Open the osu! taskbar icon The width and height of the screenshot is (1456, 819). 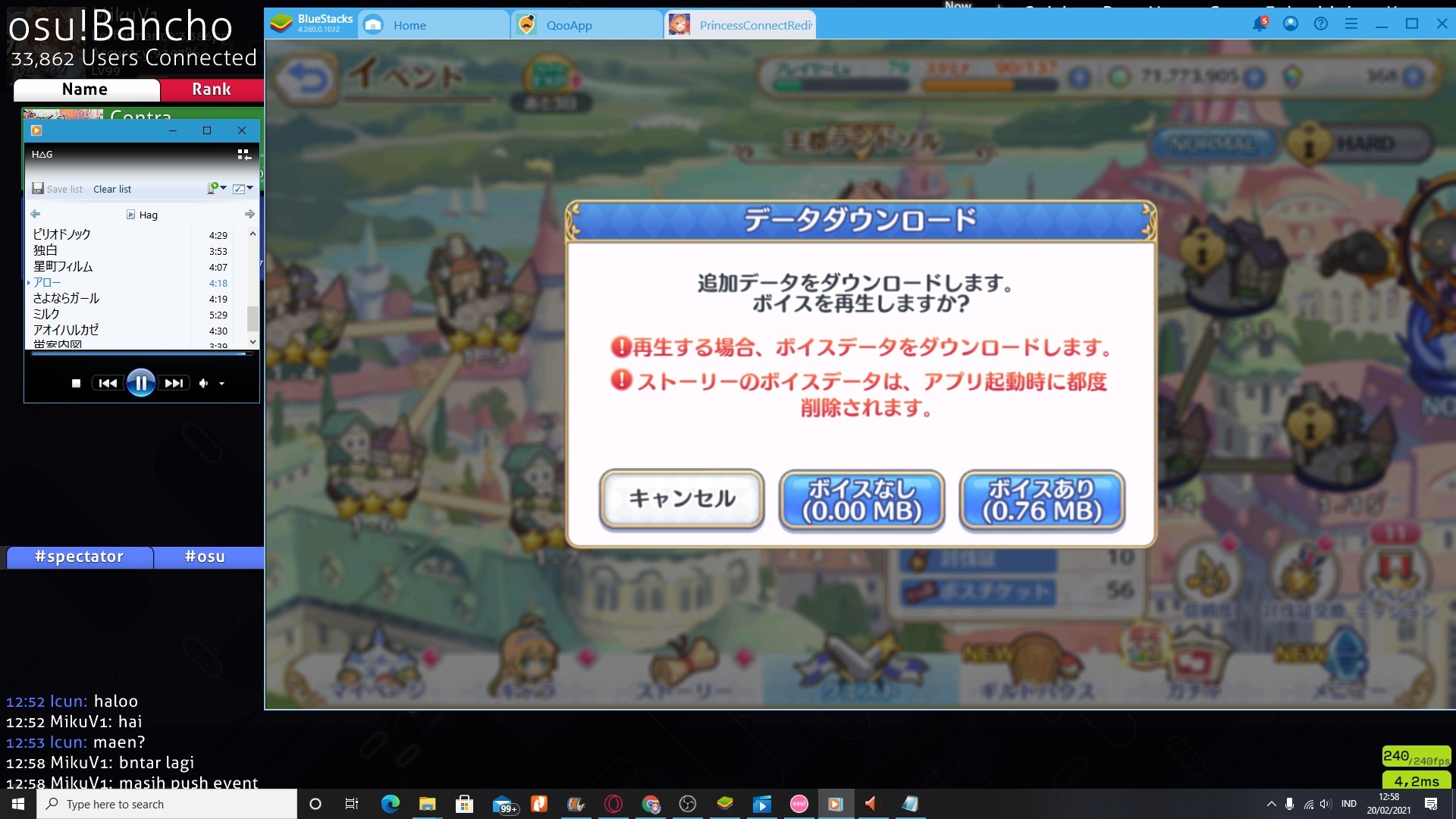[x=799, y=804]
